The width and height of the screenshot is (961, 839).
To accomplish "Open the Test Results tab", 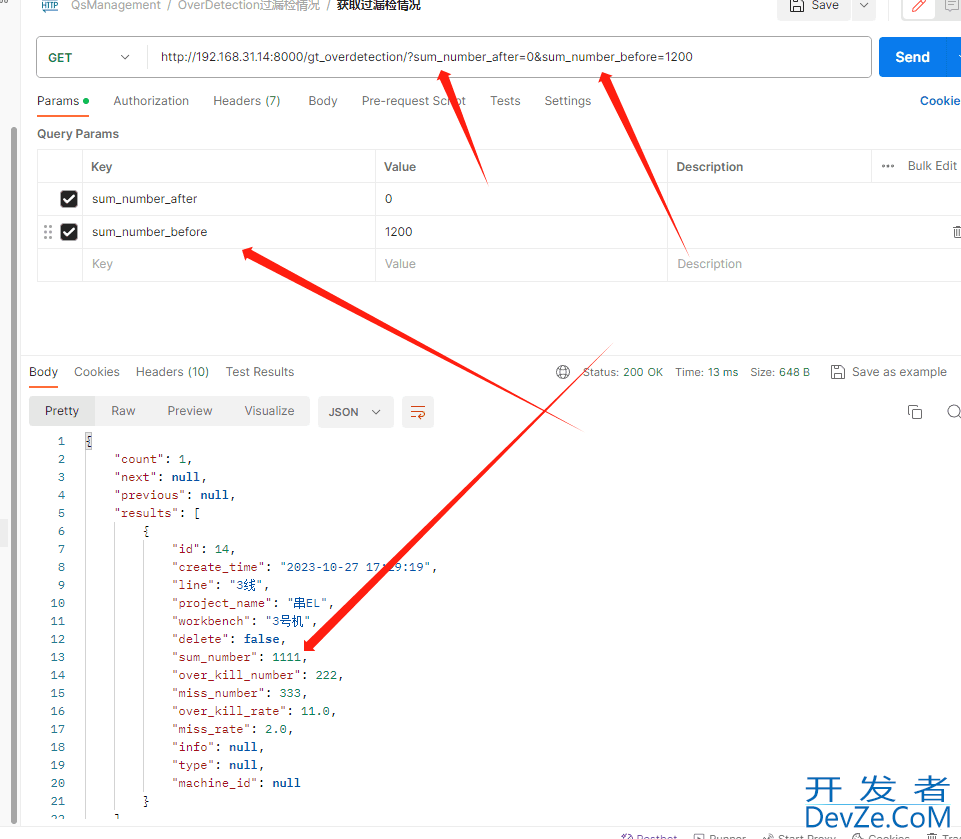I will pos(260,372).
